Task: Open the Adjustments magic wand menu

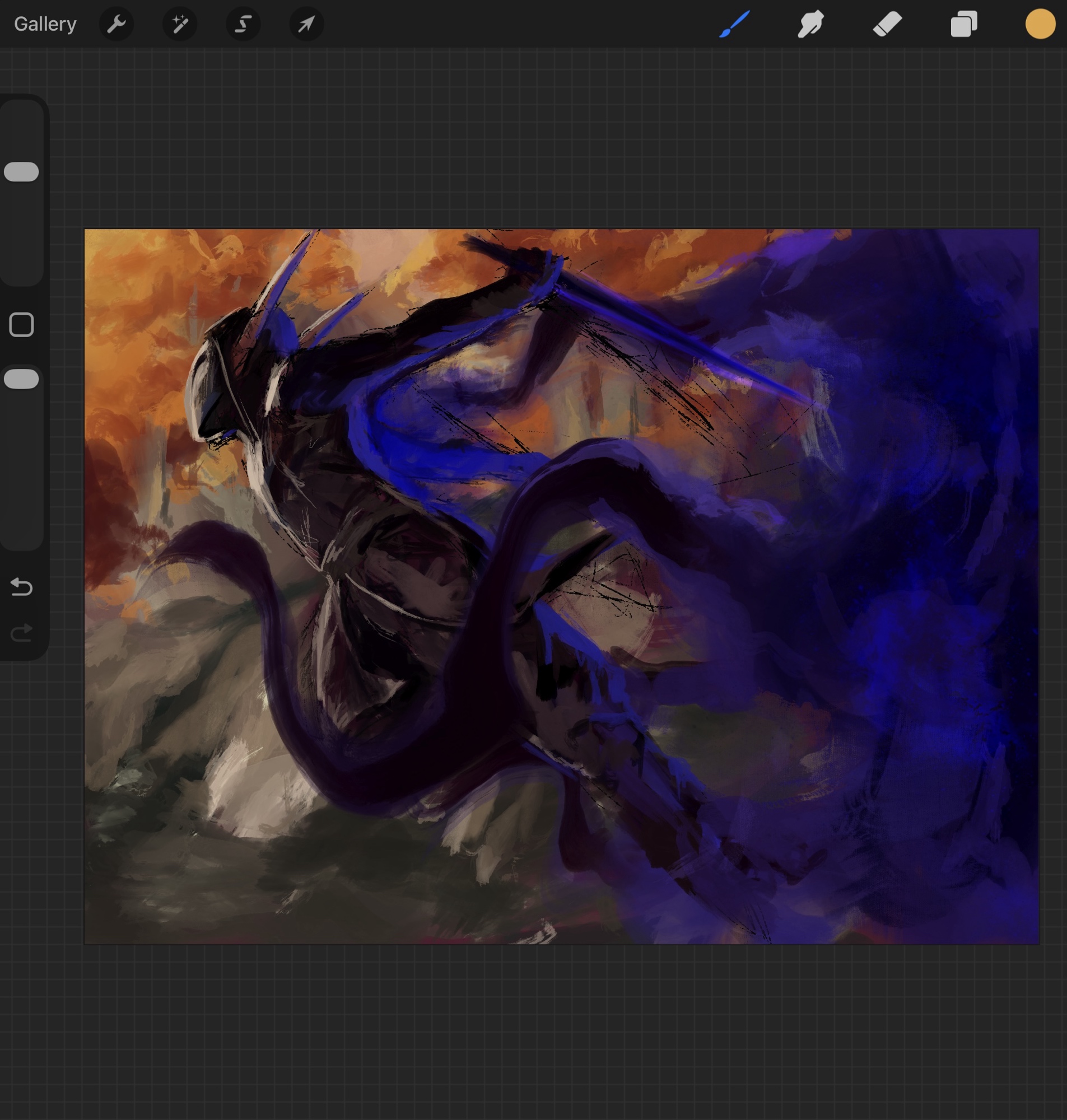Action: 180,24
